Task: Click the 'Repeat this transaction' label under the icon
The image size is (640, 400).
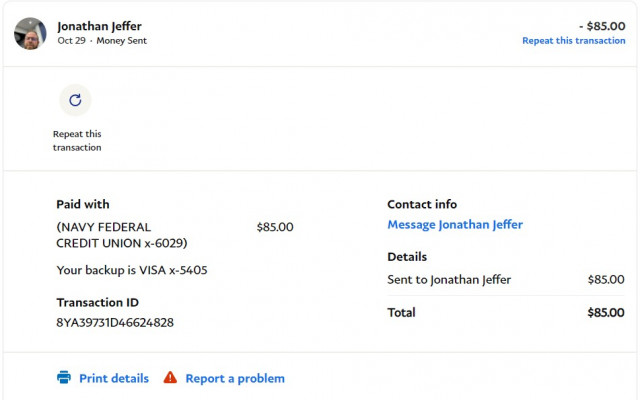Action: pyautogui.click(x=77, y=140)
